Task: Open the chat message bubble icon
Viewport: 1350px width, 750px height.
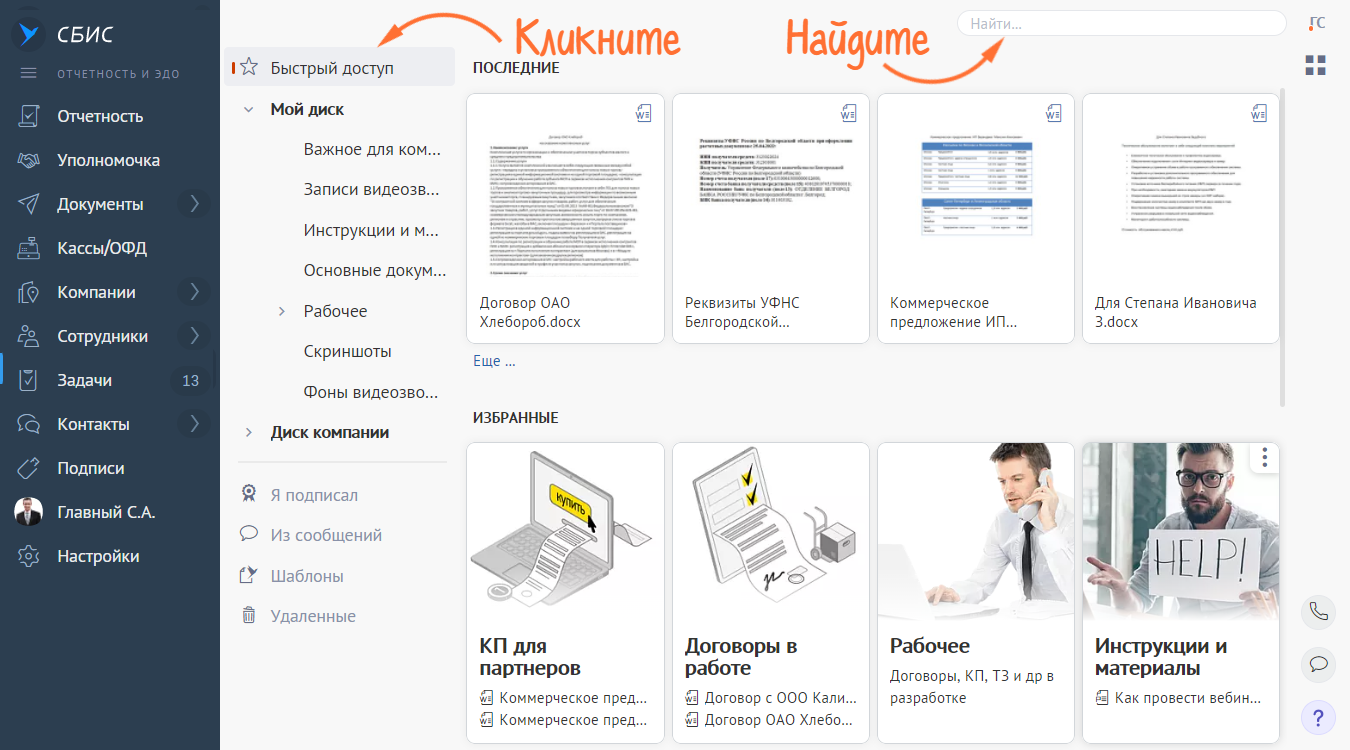Action: tap(1318, 664)
